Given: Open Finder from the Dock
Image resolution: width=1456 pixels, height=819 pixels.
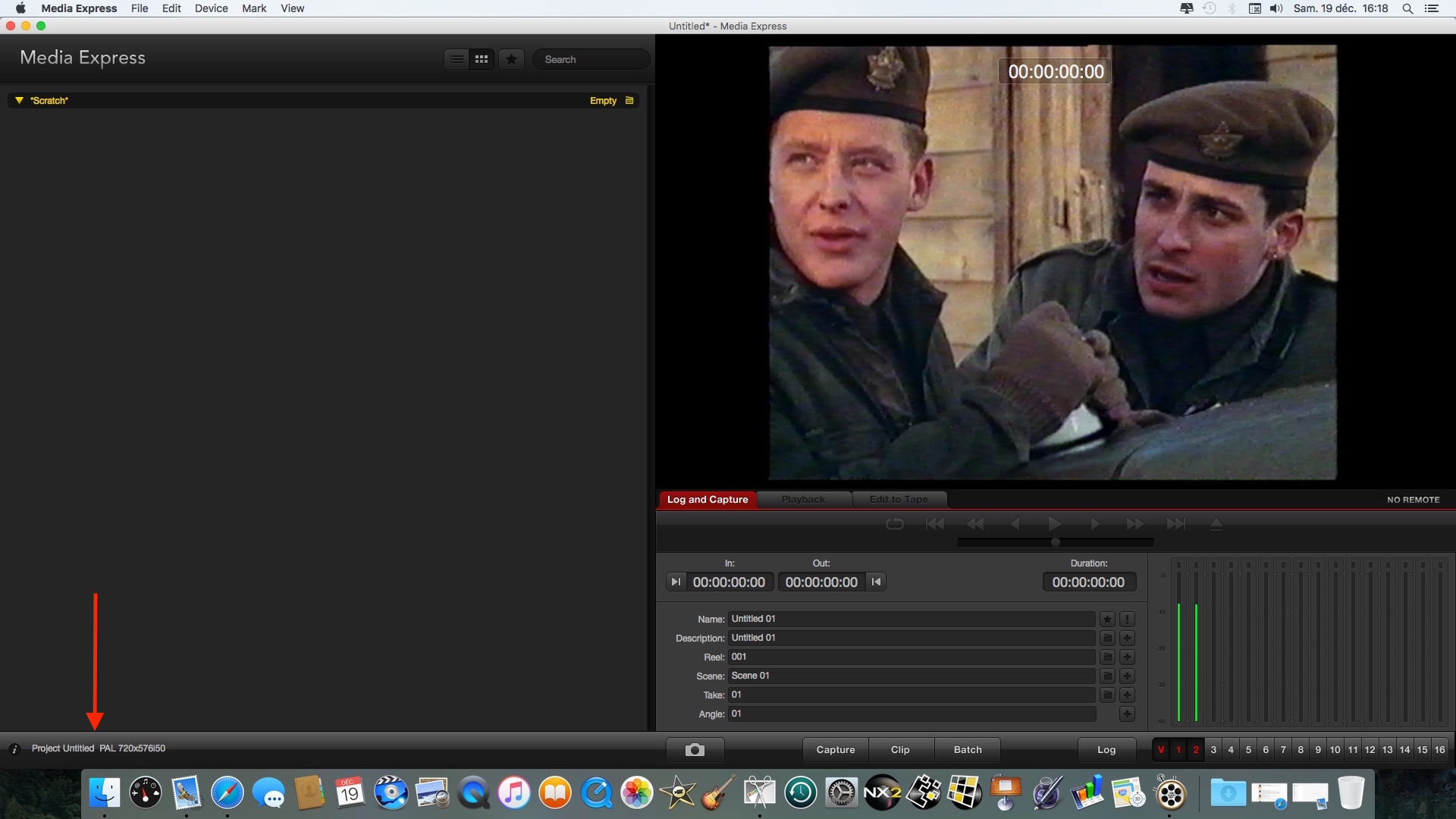Looking at the screenshot, I should click(105, 793).
